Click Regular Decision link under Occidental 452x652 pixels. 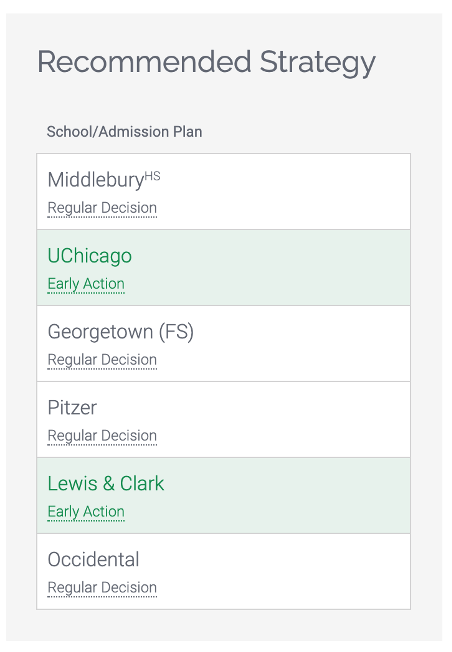(102, 588)
